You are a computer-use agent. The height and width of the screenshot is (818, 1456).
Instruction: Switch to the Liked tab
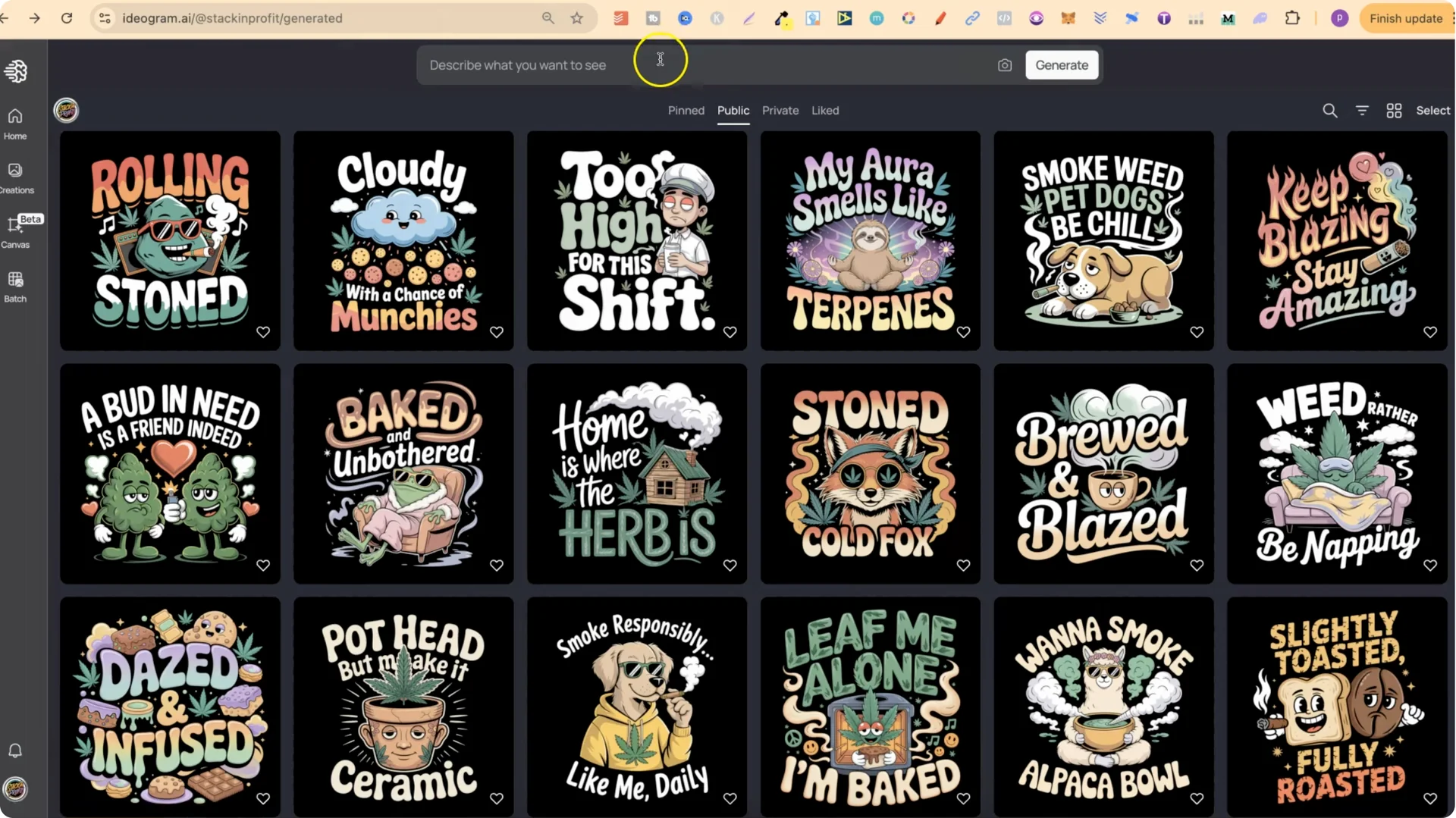coord(825,110)
